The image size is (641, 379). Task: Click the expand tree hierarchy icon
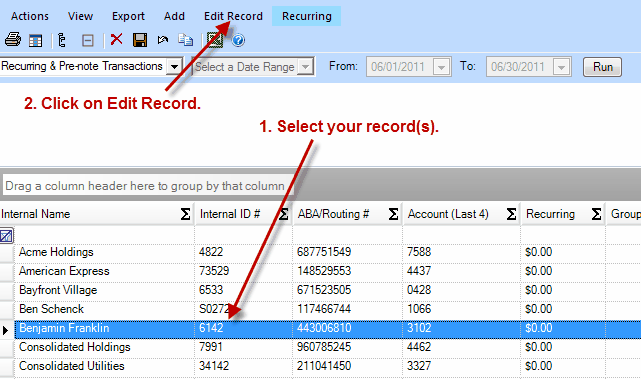(x=62, y=40)
